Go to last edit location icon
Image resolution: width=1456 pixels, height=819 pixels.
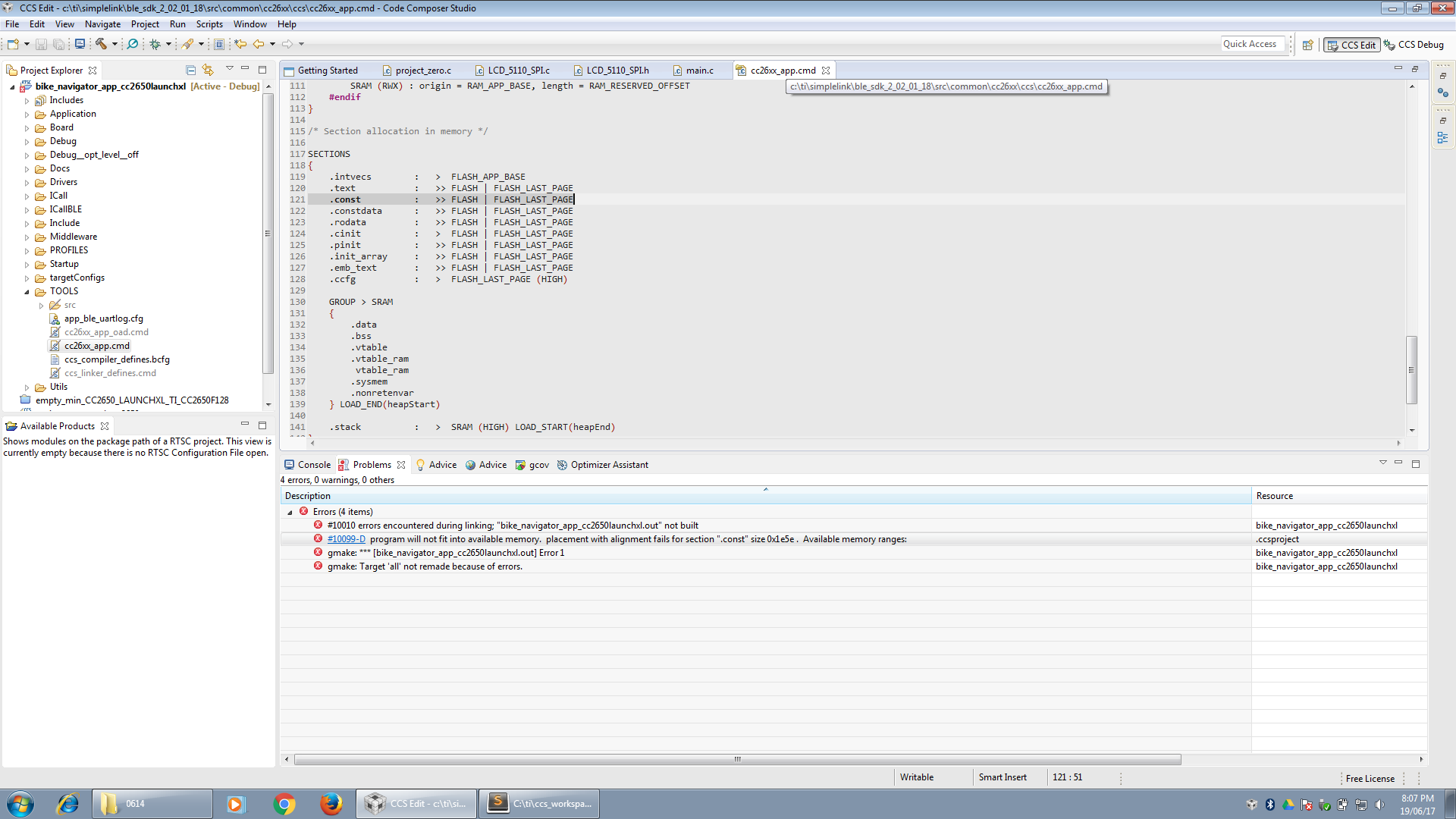[240, 44]
